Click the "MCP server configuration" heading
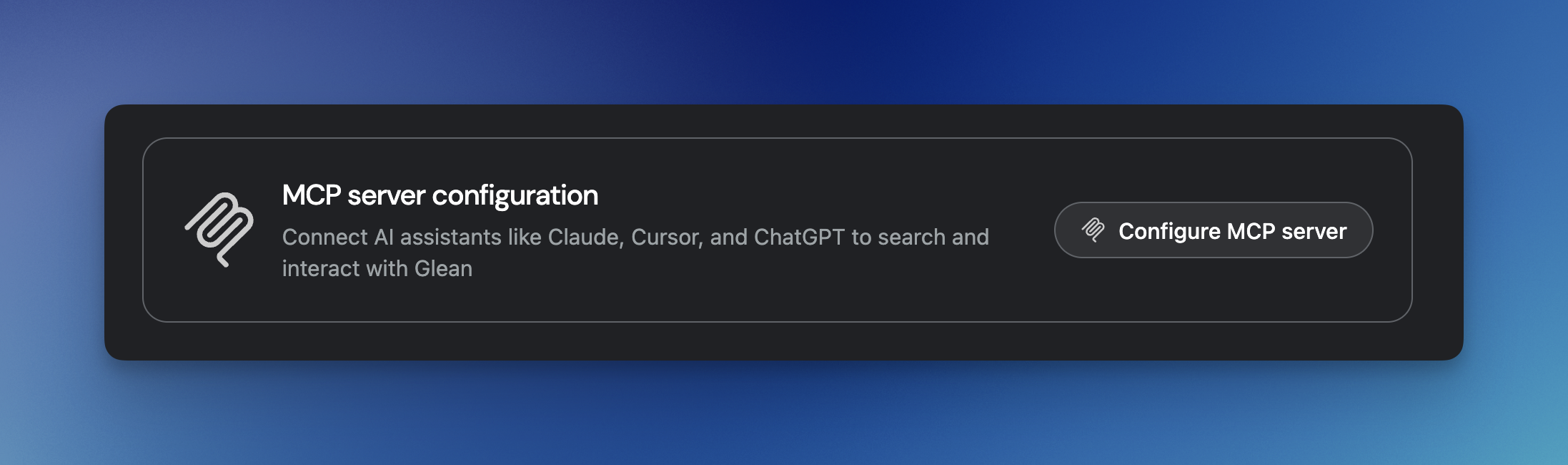The width and height of the screenshot is (1568, 465). (440, 195)
